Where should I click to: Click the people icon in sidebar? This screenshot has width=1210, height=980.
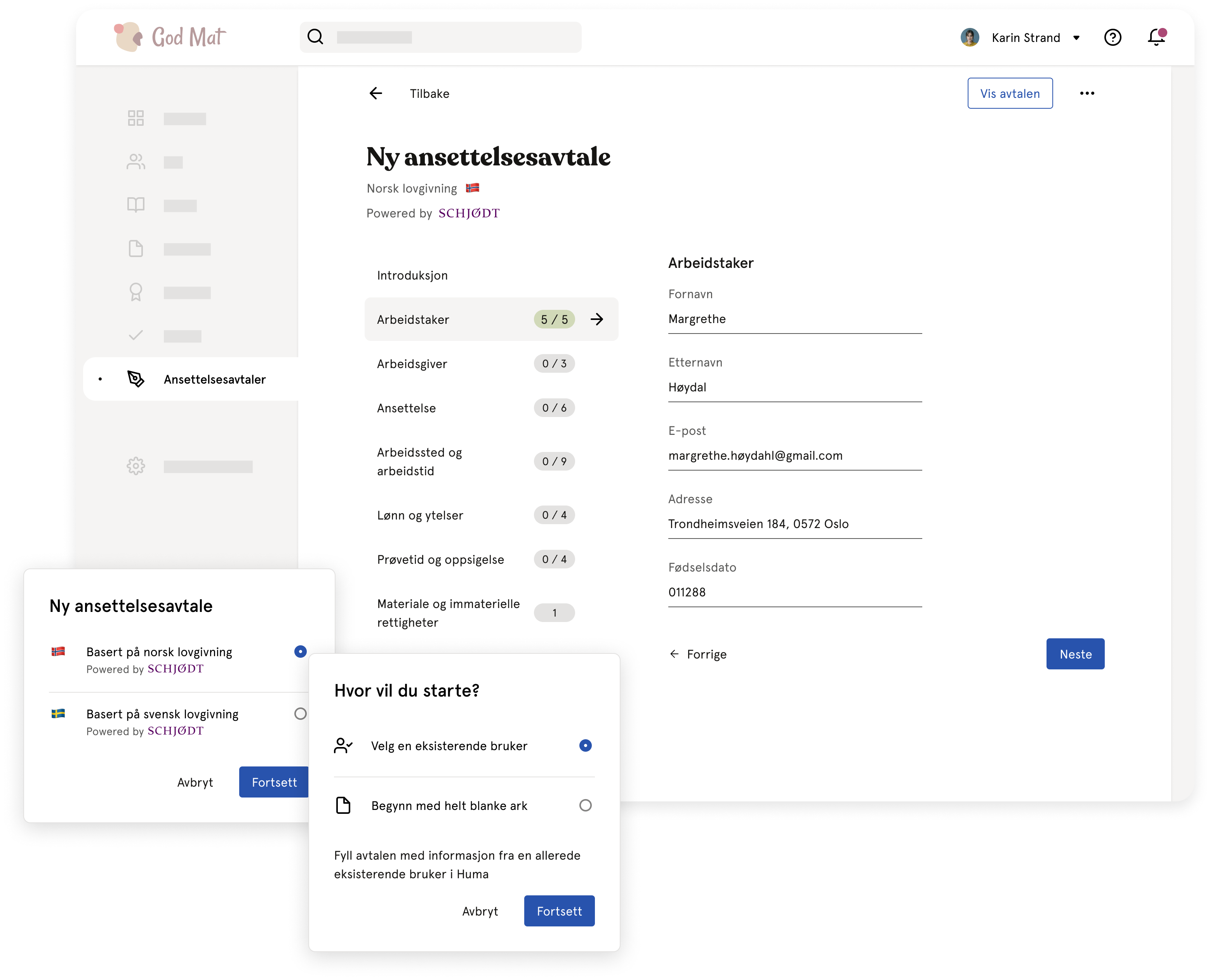[136, 162]
